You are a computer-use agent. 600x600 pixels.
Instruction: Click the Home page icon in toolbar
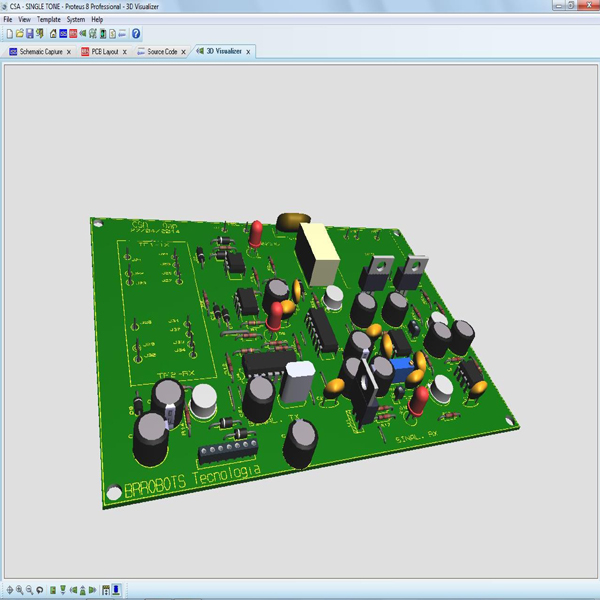pos(53,34)
